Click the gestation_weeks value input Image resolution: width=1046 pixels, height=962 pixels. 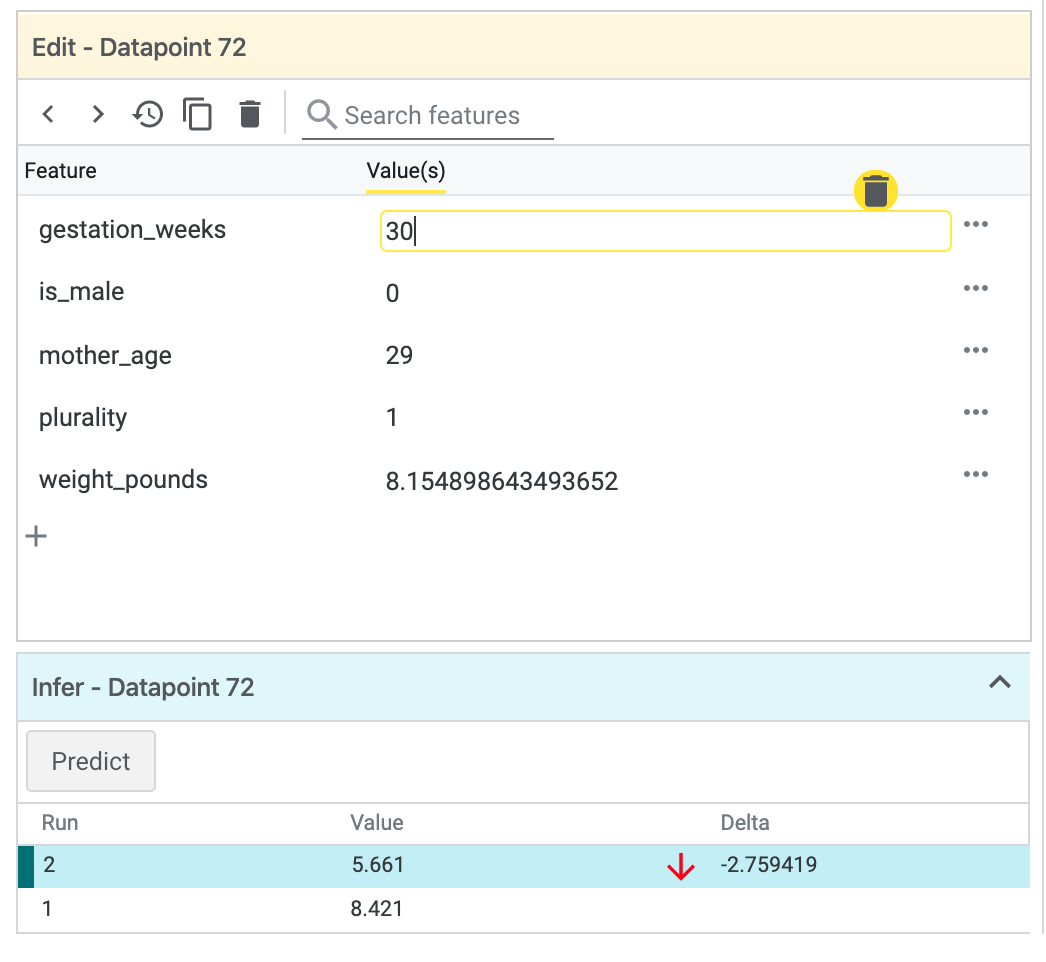point(665,231)
